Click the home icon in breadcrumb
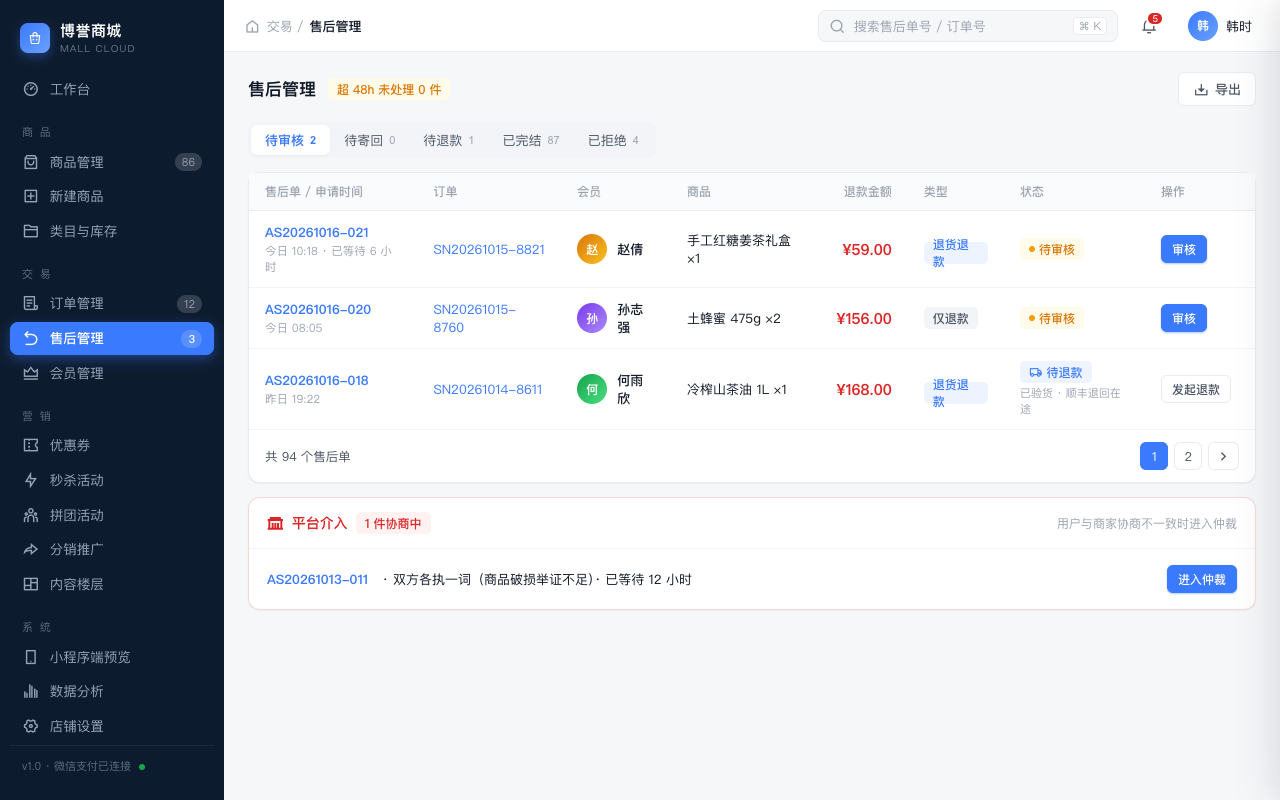The width and height of the screenshot is (1280, 800). [252, 26]
